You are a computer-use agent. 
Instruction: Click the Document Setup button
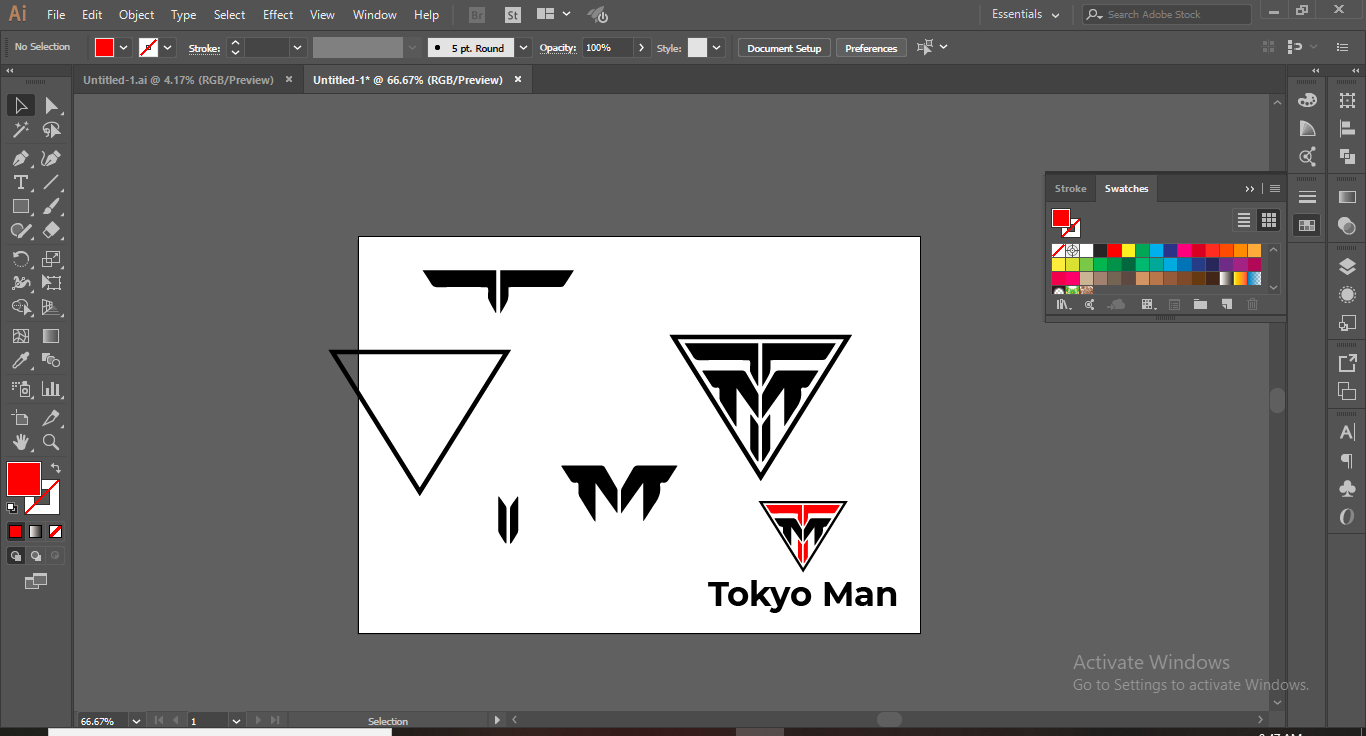[784, 48]
